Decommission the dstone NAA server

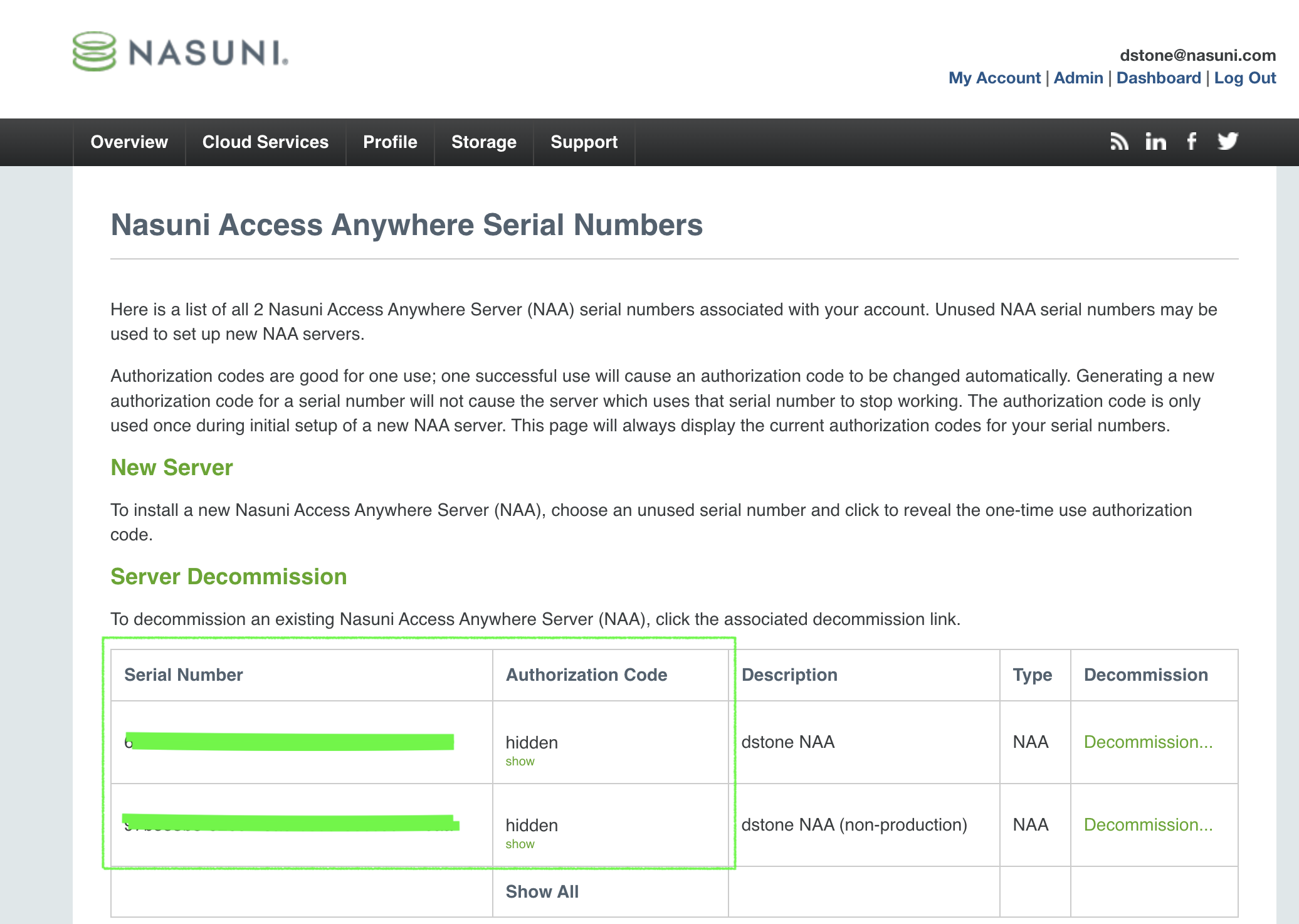[x=1148, y=742]
